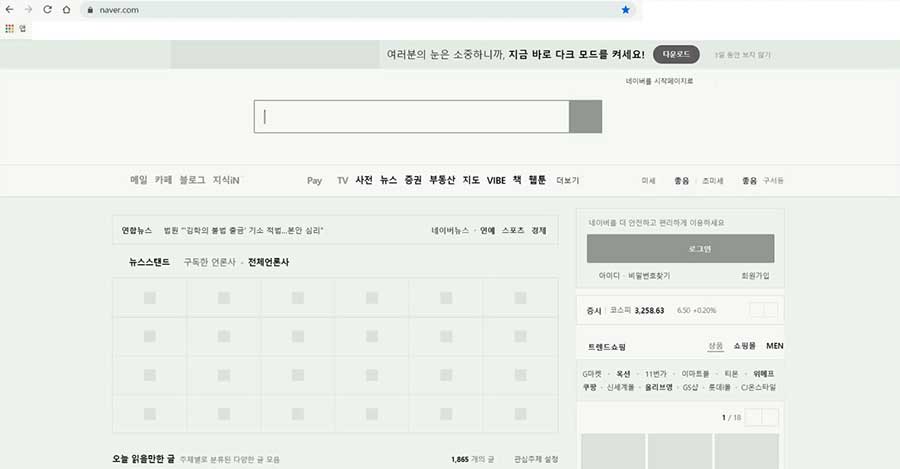Open 네이버뉴스 link in the news bar
900x469 pixels.
coord(450,230)
